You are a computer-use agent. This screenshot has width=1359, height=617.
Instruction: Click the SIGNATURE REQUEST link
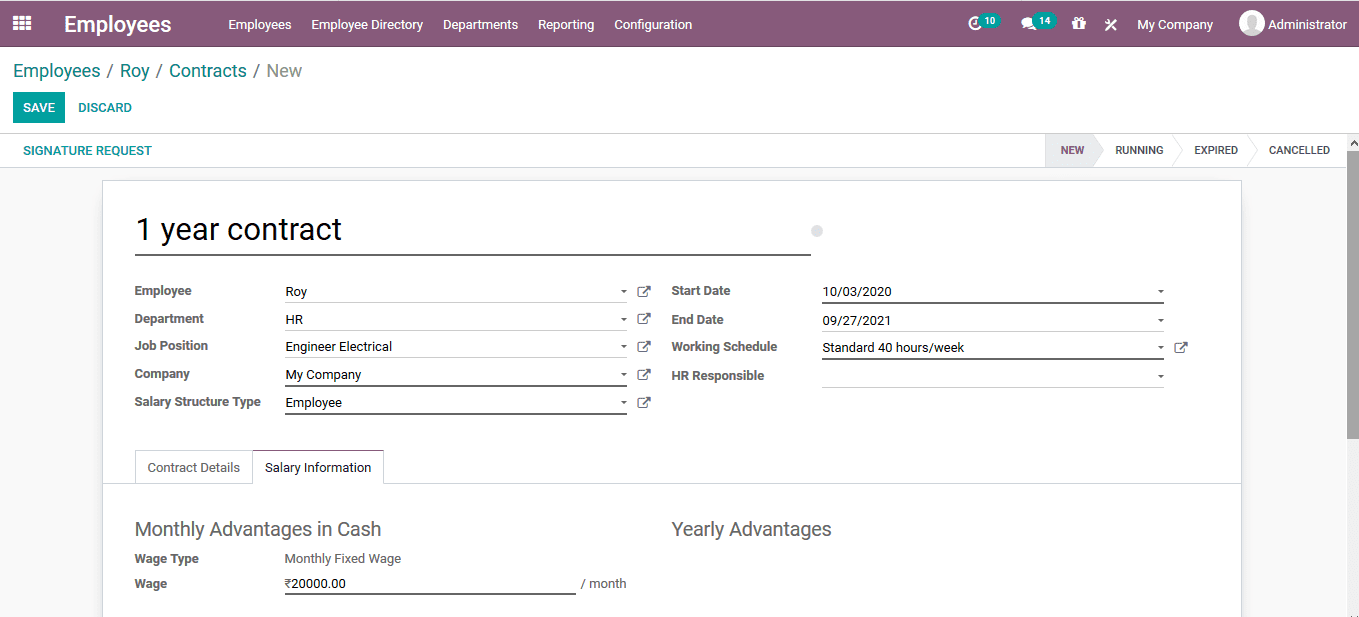tap(87, 150)
